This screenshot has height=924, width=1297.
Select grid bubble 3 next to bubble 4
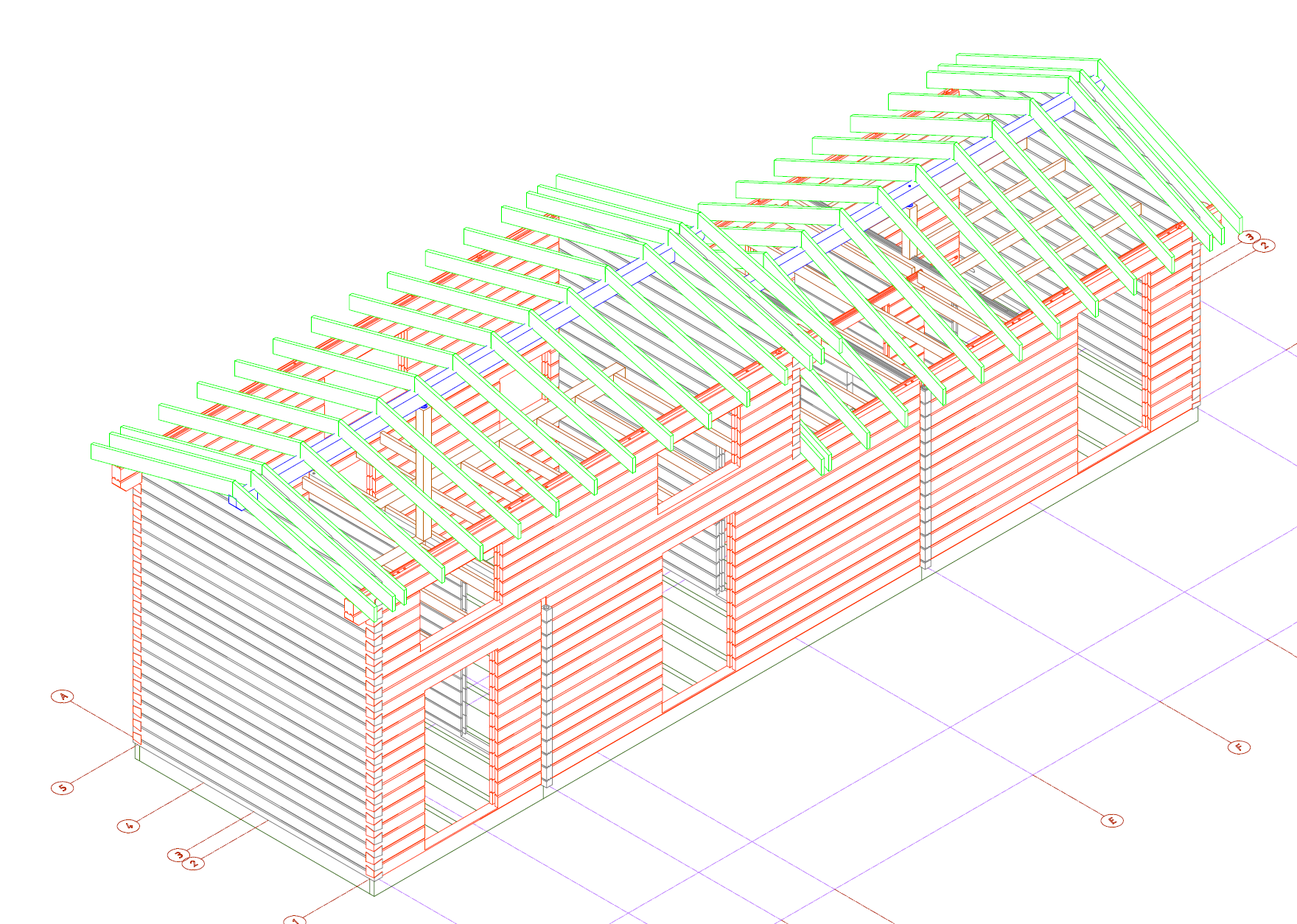point(178,855)
